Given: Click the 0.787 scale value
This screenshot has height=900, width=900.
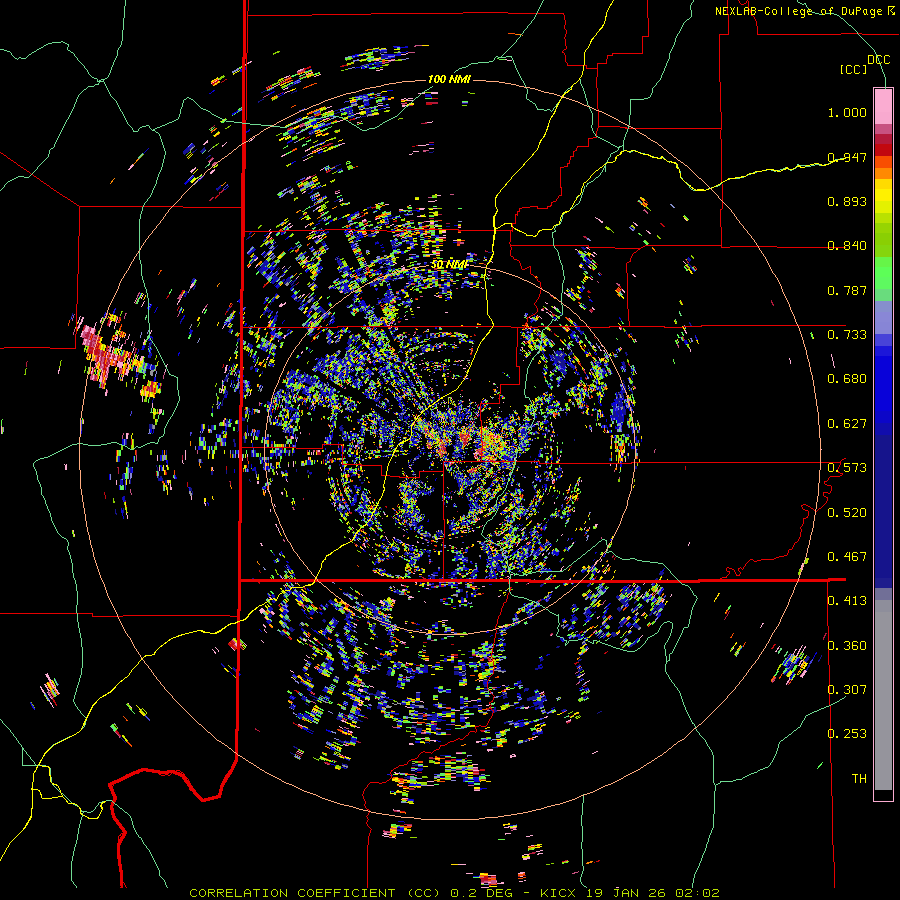Looking at the screenshot, I should (847, 290).
